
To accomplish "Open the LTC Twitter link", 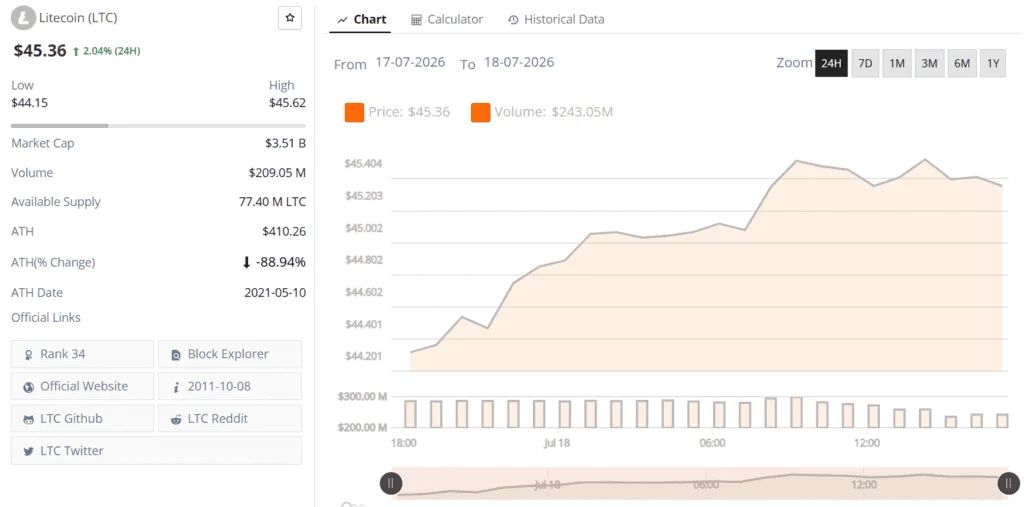I will [x=156, y=451].
